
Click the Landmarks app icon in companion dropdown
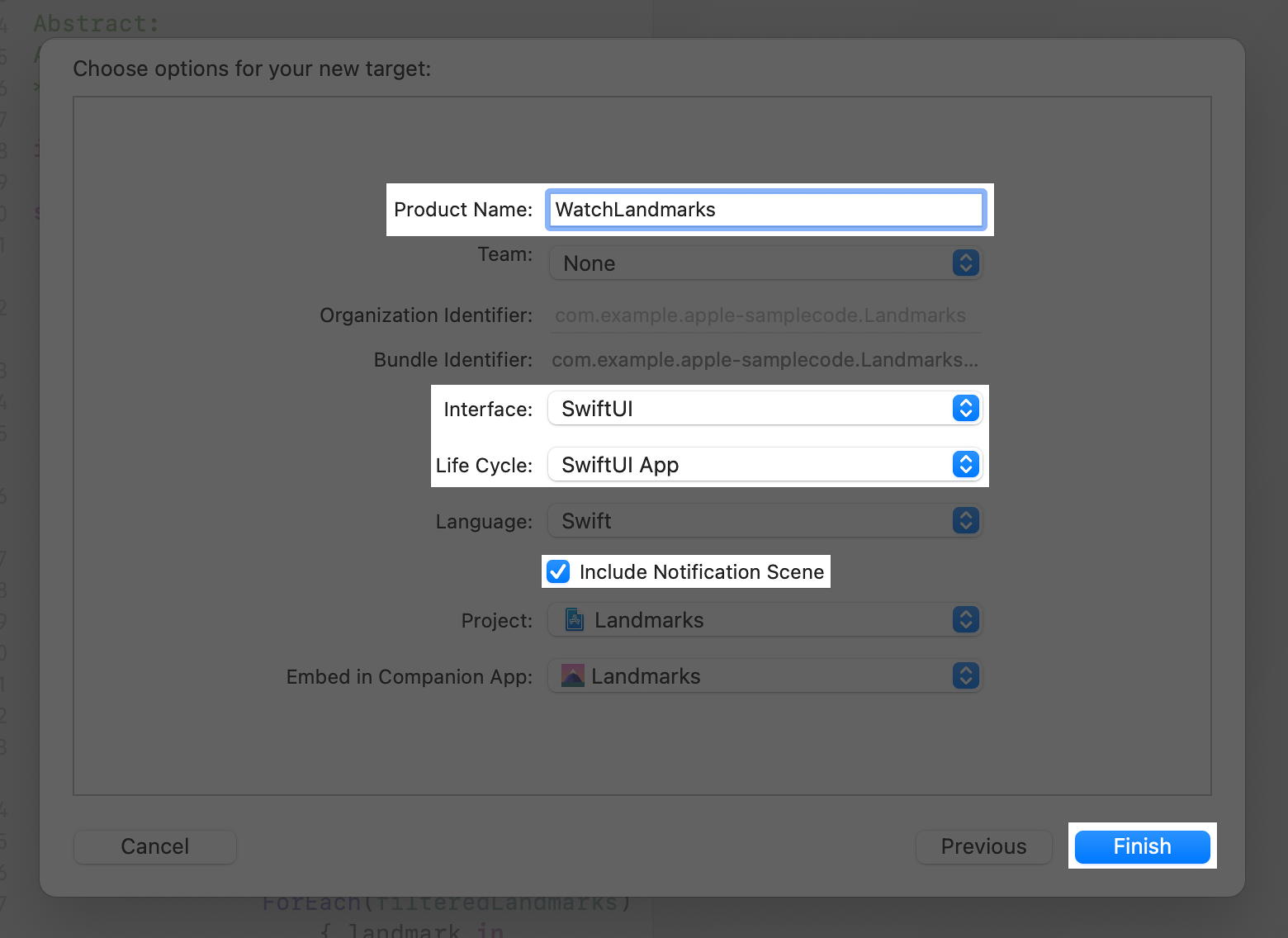573,676
